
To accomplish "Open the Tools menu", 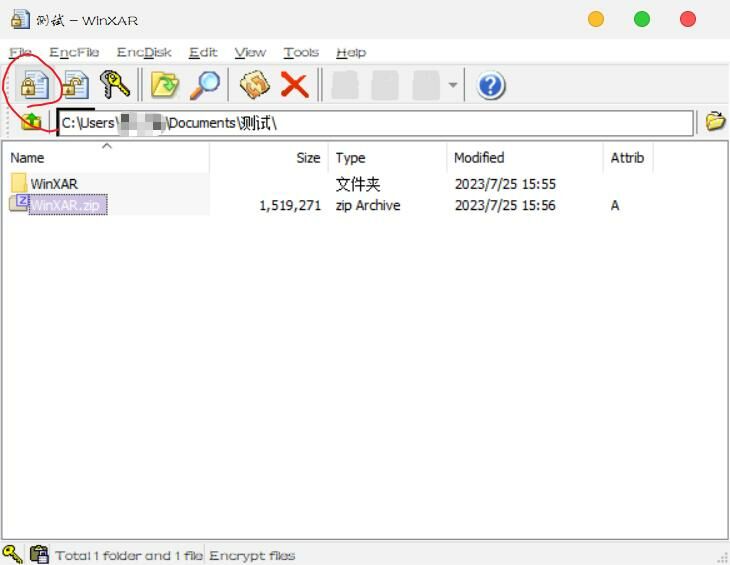I will pyautogui.click(x=301, y=52).
